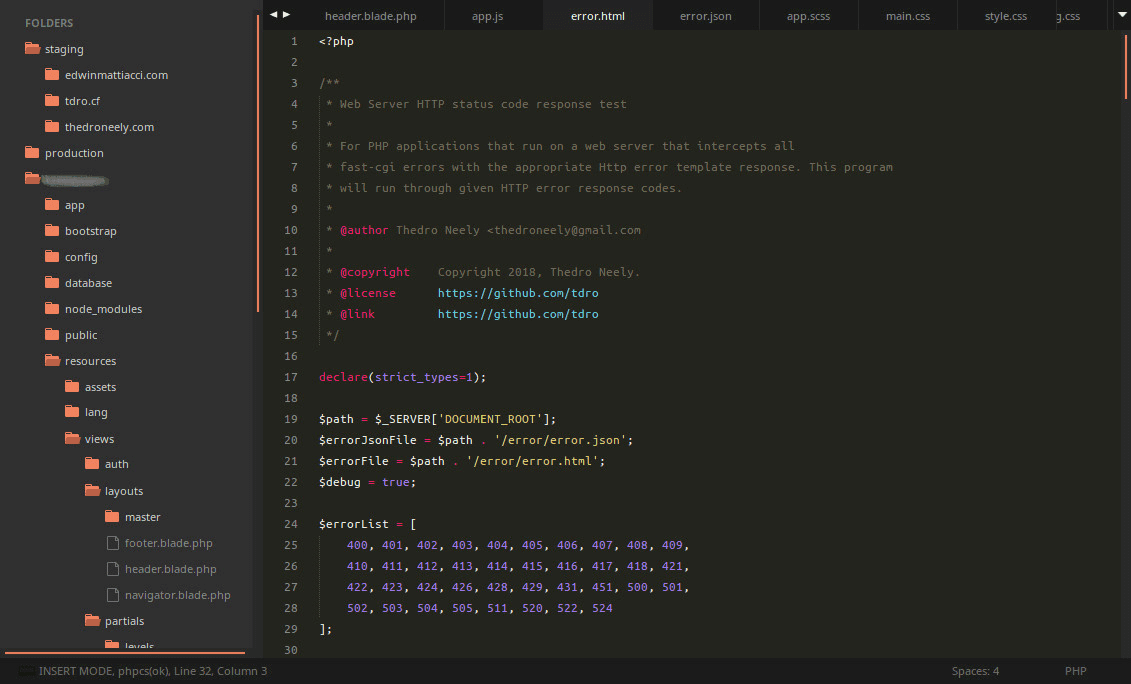Viewport: 1131px width, 684px height.
Task: Open footer.blade.php file name in sidebar
Action: pyautogui.click(x=169, y=543)
